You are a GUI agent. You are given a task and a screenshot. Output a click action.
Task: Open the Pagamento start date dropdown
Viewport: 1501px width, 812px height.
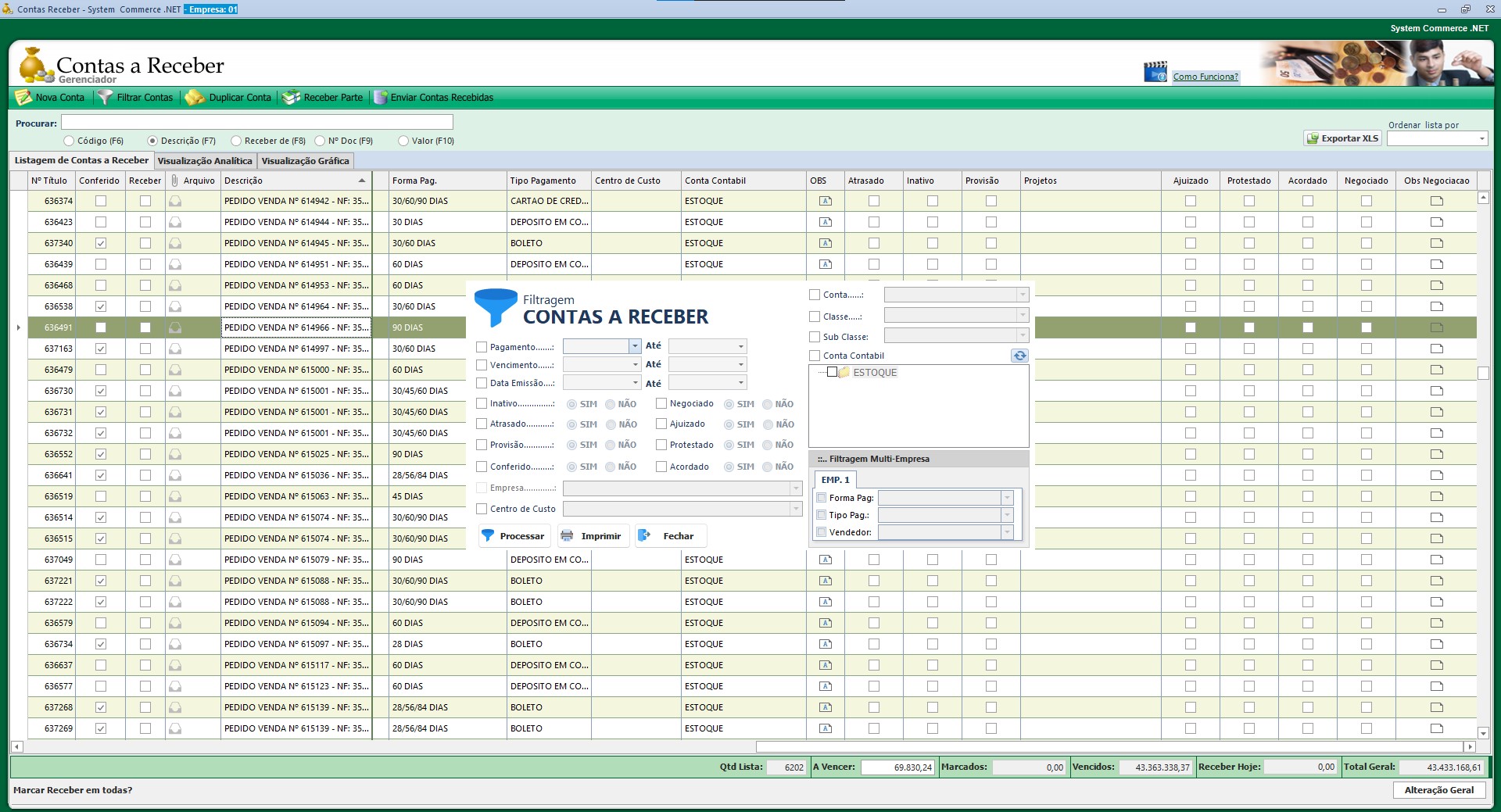coord(634,346)
